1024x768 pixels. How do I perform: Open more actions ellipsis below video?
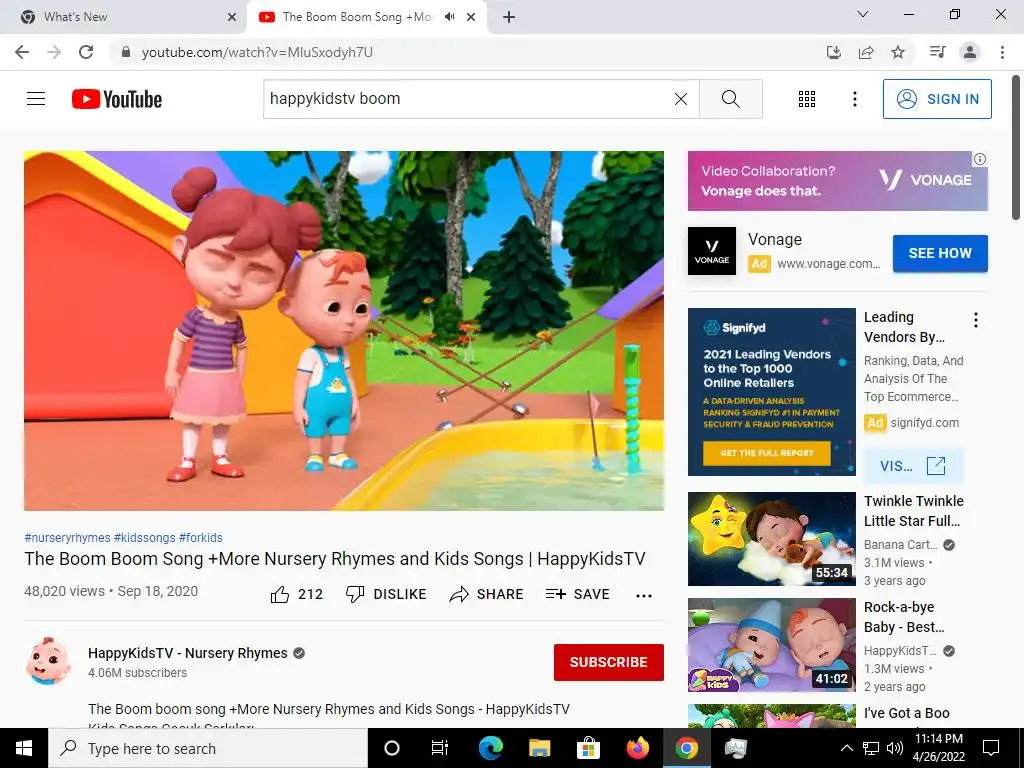(x=644, y=595)
